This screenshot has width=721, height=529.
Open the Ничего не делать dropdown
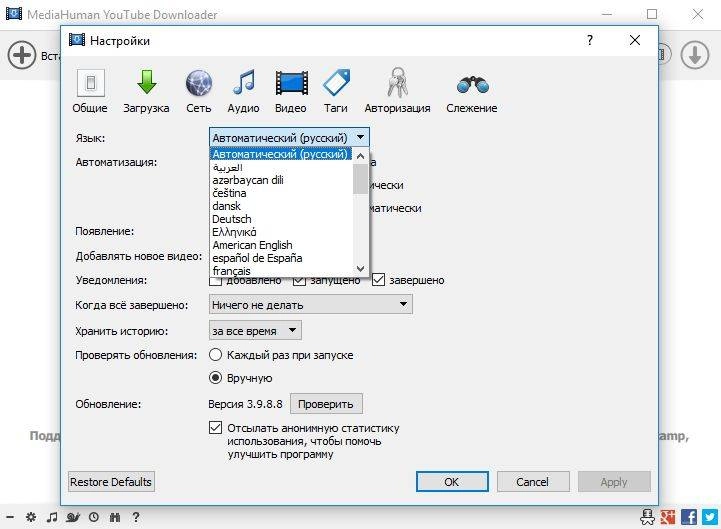pos(311,305)
